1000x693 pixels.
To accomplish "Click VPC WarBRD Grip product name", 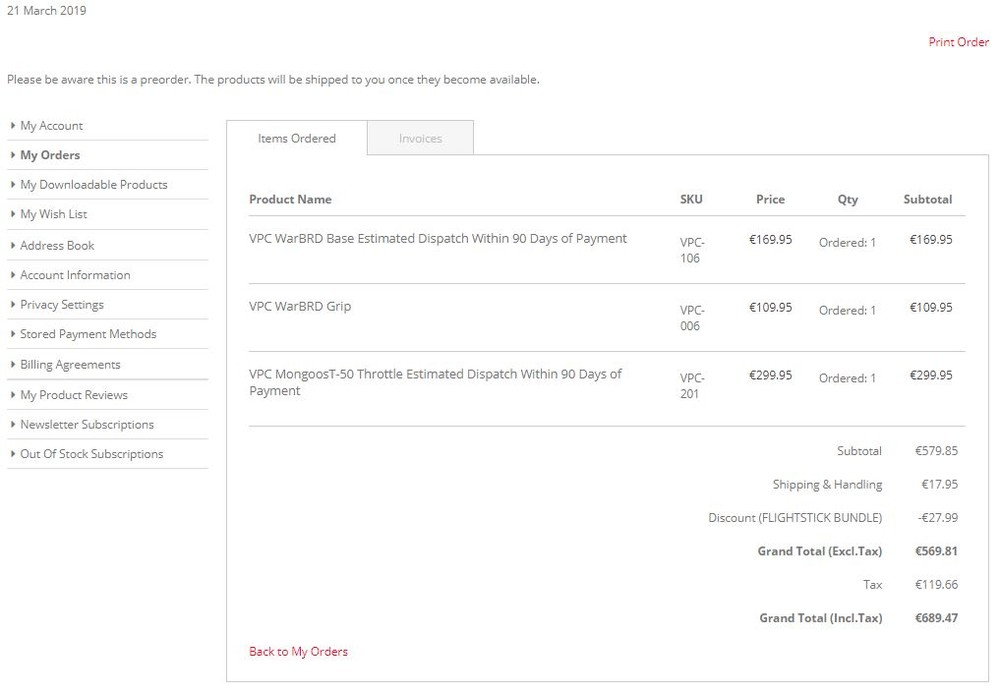I will 300,307.
